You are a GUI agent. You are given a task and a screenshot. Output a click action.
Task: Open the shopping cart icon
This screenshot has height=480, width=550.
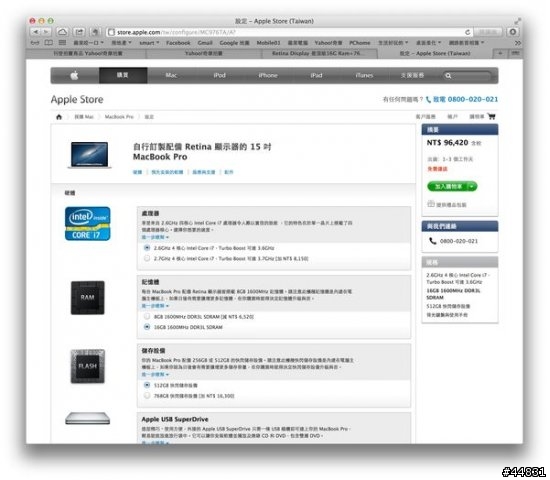tap(491, 116)
